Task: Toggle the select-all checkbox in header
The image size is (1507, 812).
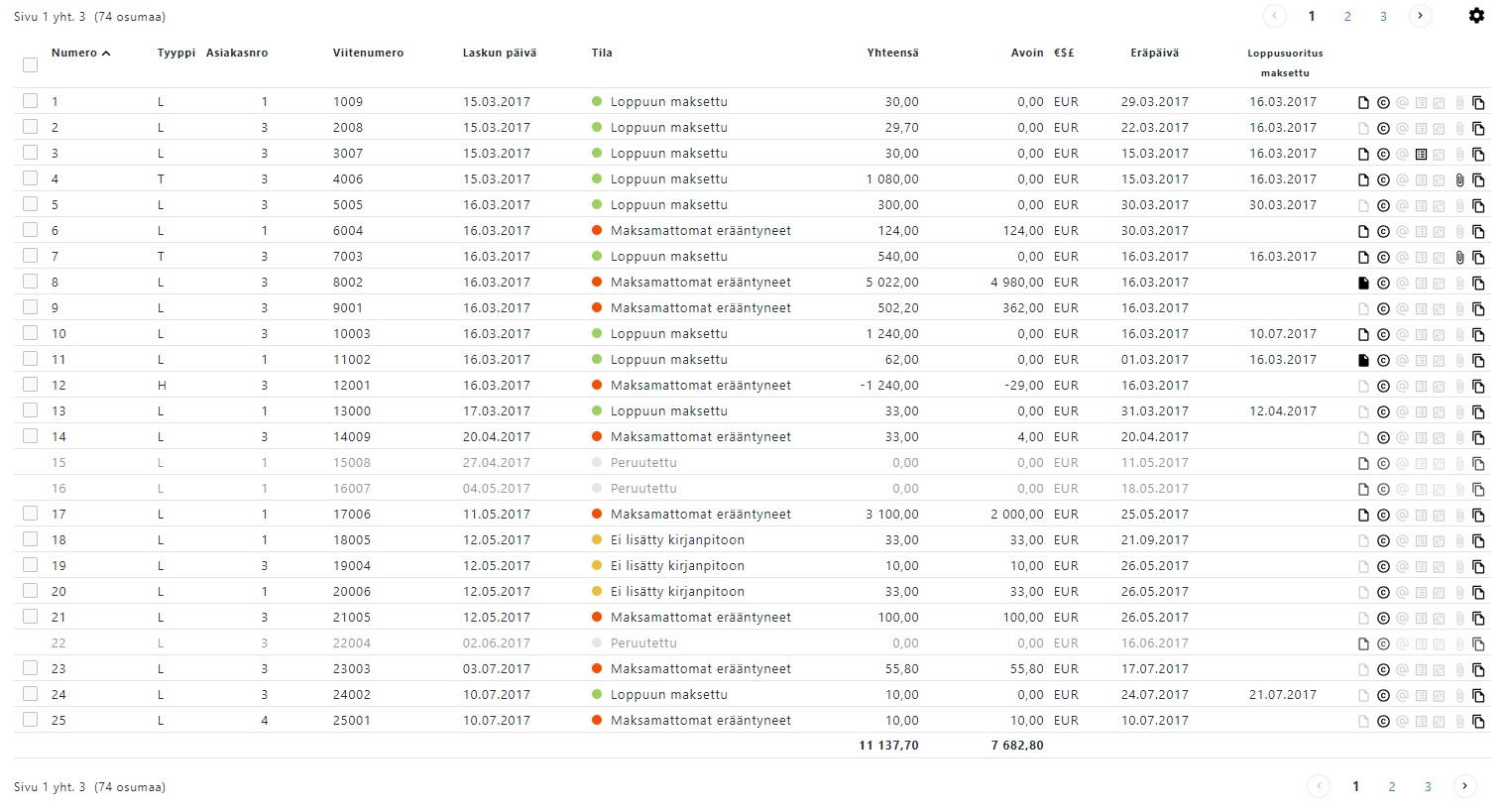Action: coord(30,64)
